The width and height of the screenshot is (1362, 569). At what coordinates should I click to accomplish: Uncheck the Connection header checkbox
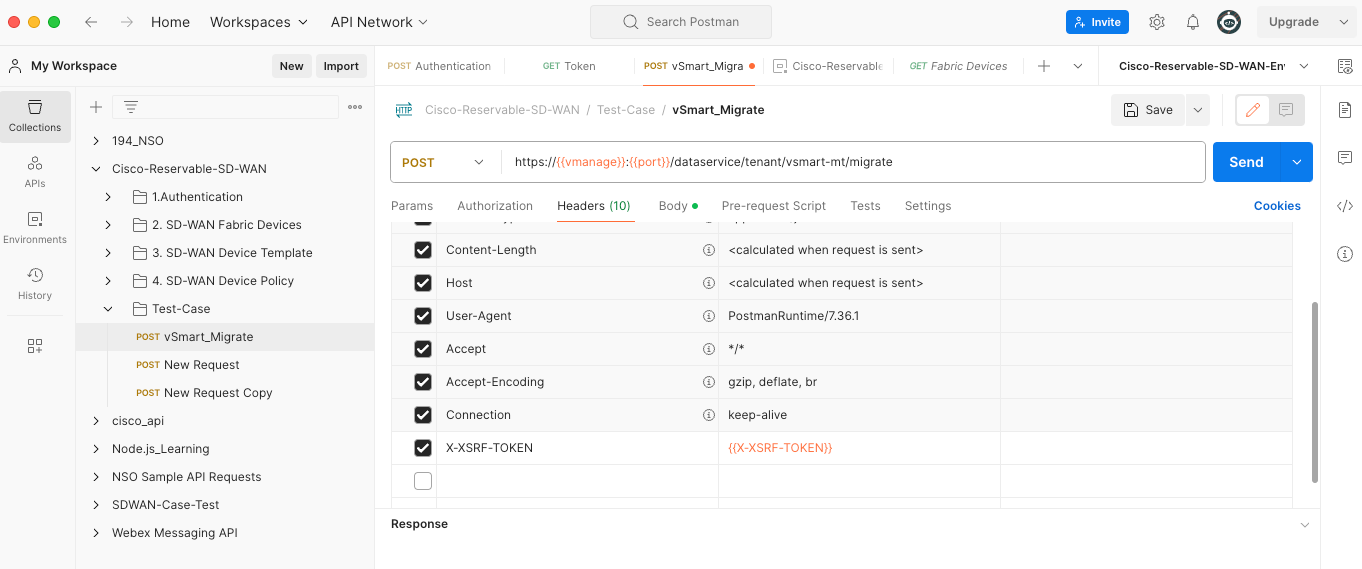(423, 415)
